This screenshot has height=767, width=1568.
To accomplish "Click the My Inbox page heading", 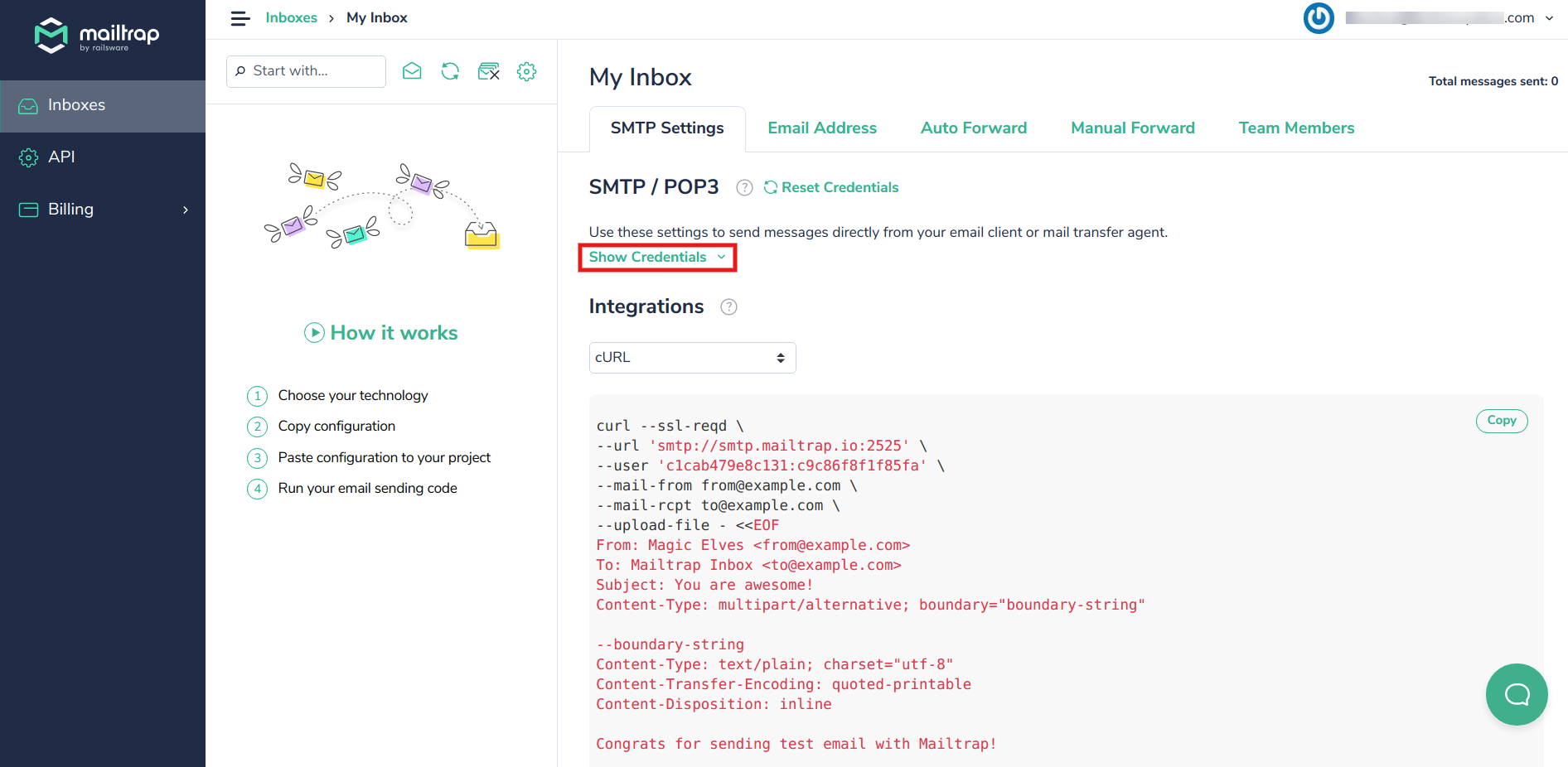I will click(641, 77).
